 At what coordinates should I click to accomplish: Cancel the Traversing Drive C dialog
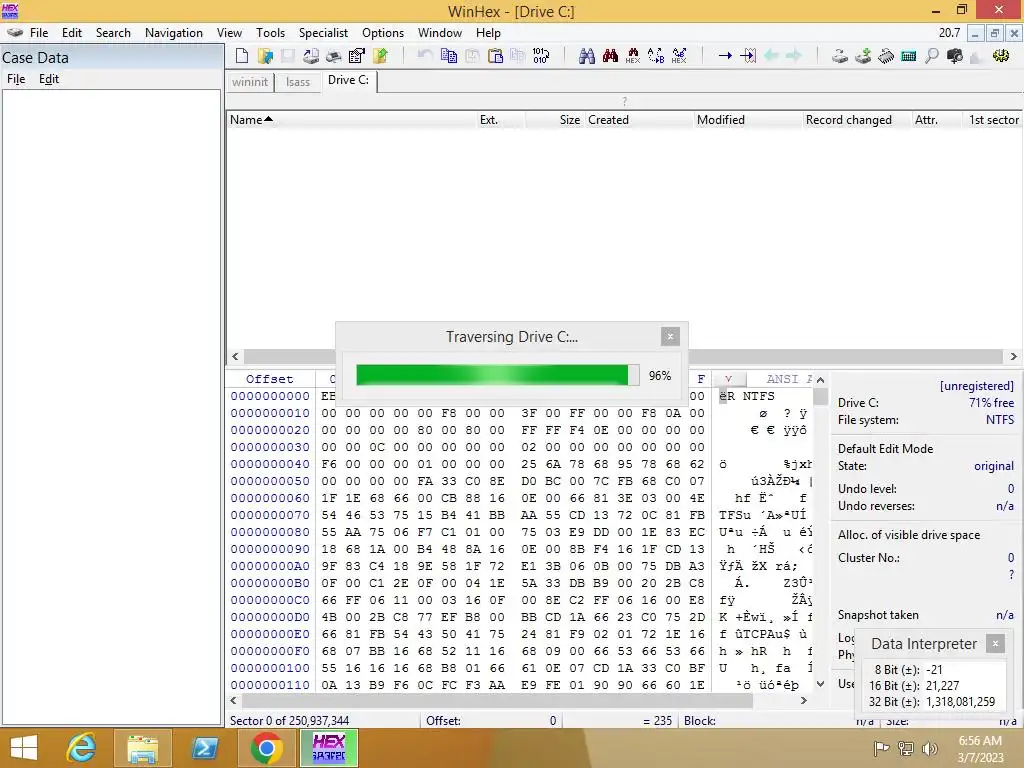[x=670, y=336]
